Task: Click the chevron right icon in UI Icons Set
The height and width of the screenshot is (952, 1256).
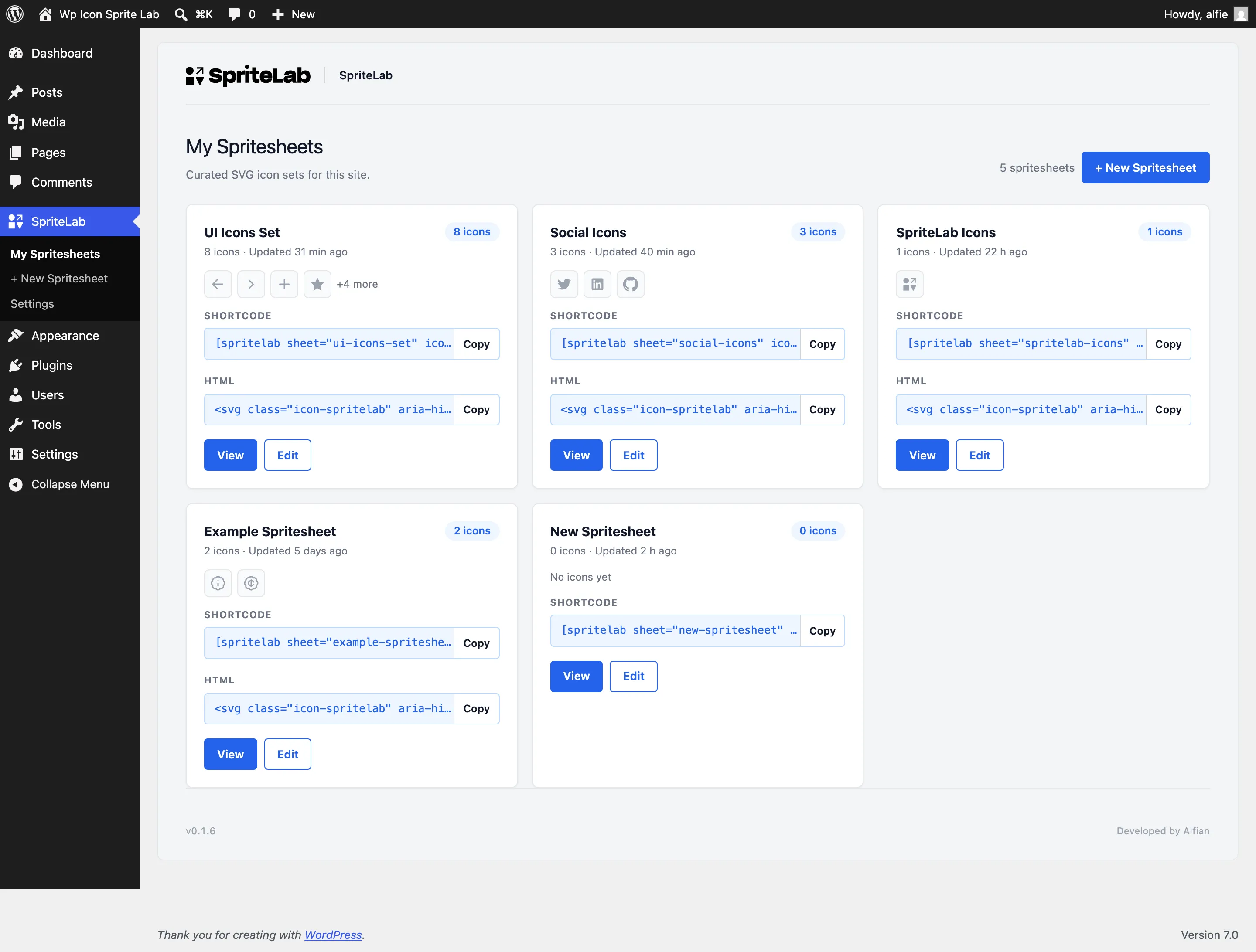Action: (251, 284)
